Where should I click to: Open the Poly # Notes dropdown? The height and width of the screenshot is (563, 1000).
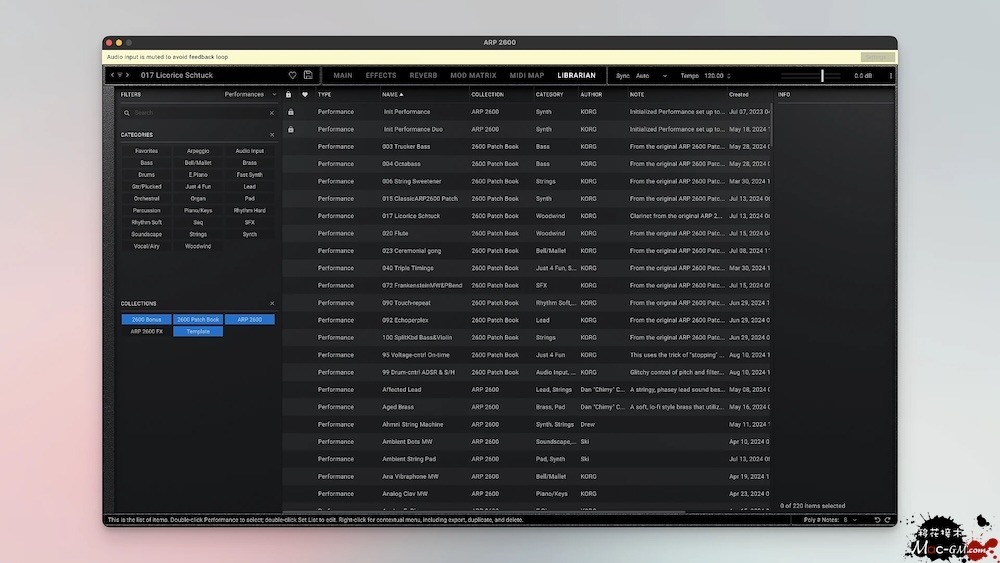click(849, 520)
